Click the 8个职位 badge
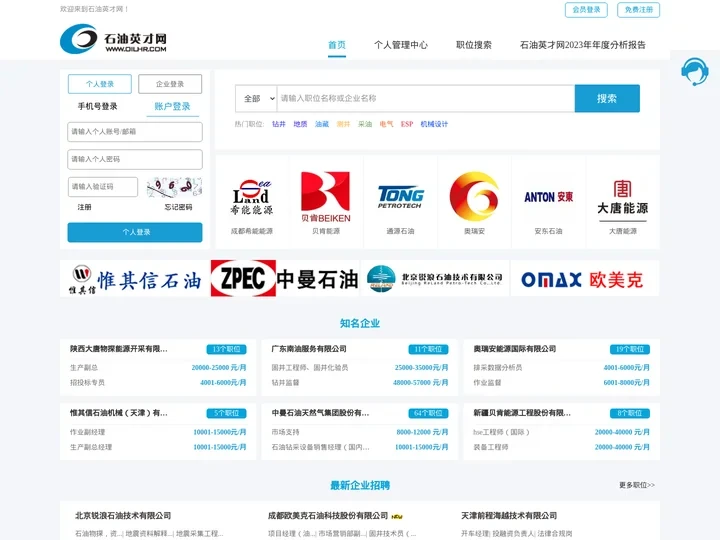This screenshot has height=540, width=720. pyautogui.click(x=630, y=413)
